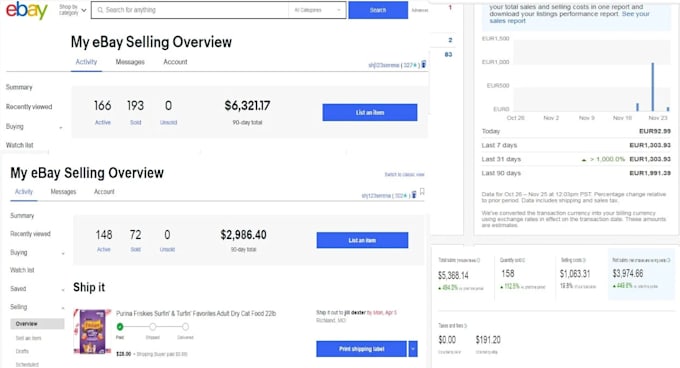The height and width of the screenshot is (368, 680).
Task: Open Summary in the upper sidebar
Action: coord(19,87)
